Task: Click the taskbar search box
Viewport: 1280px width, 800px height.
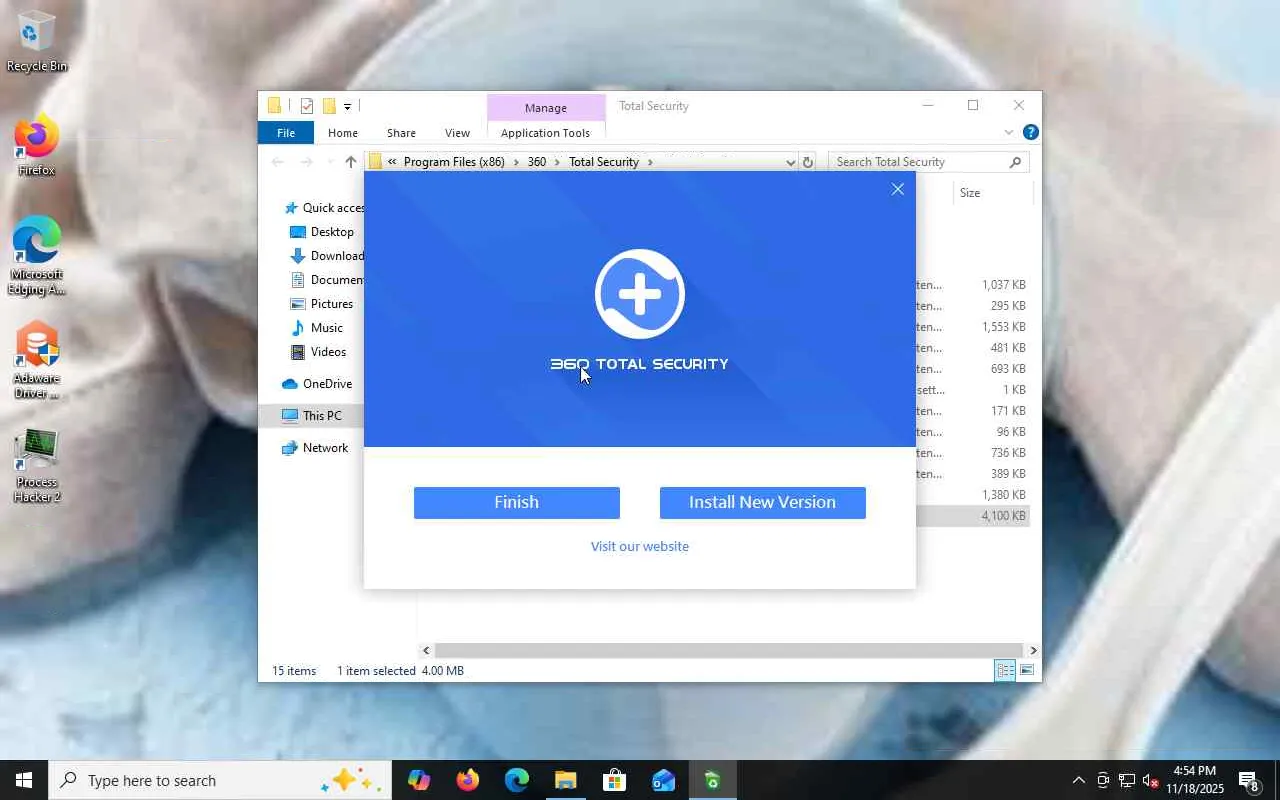Action: click(x=220, y=780)
